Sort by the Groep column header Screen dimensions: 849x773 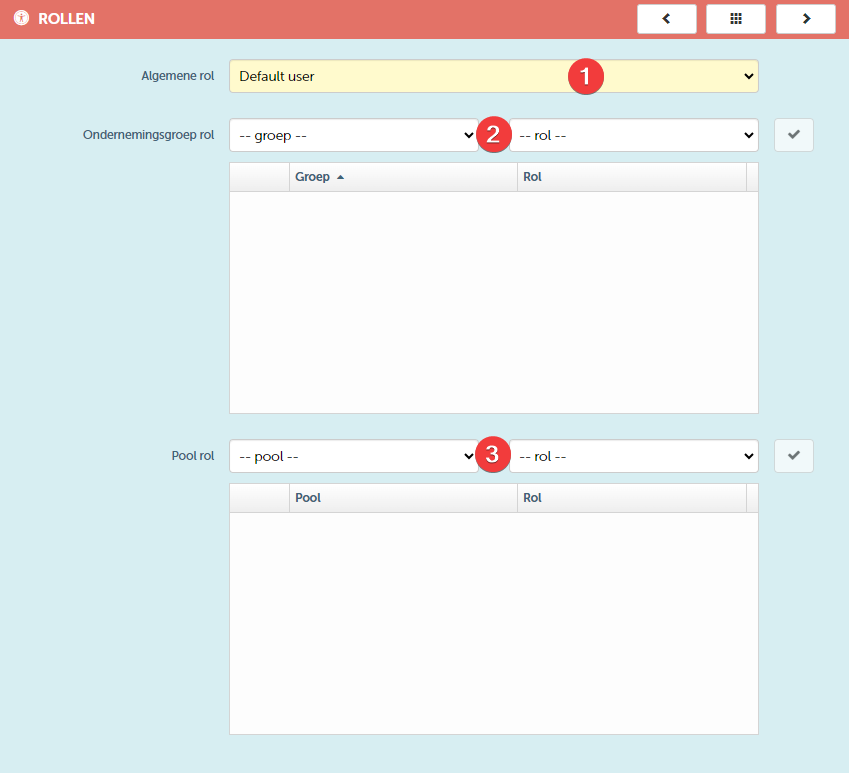pos(403,177)
